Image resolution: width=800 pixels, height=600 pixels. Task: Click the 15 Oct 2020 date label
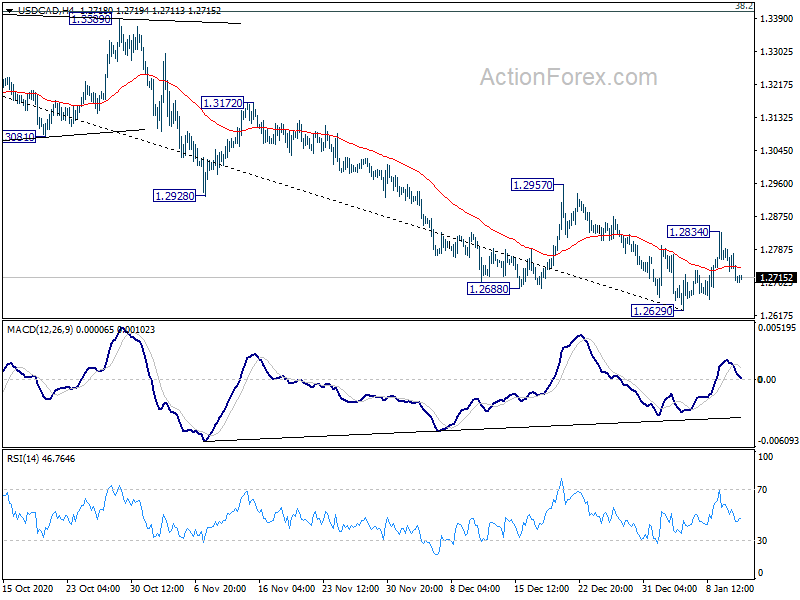(x=28, y=589)
